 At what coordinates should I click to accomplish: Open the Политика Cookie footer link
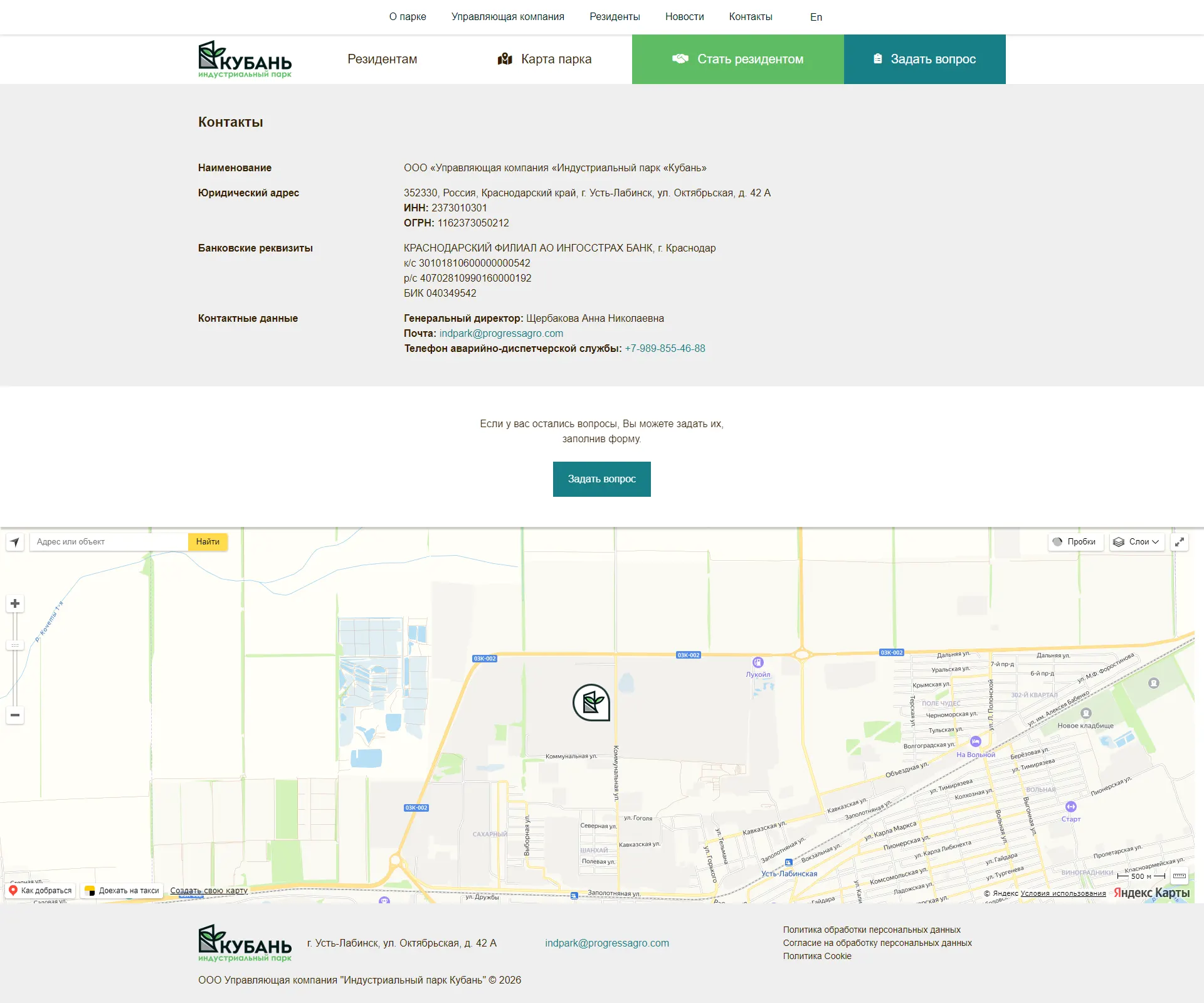click(x=817, y=957)
